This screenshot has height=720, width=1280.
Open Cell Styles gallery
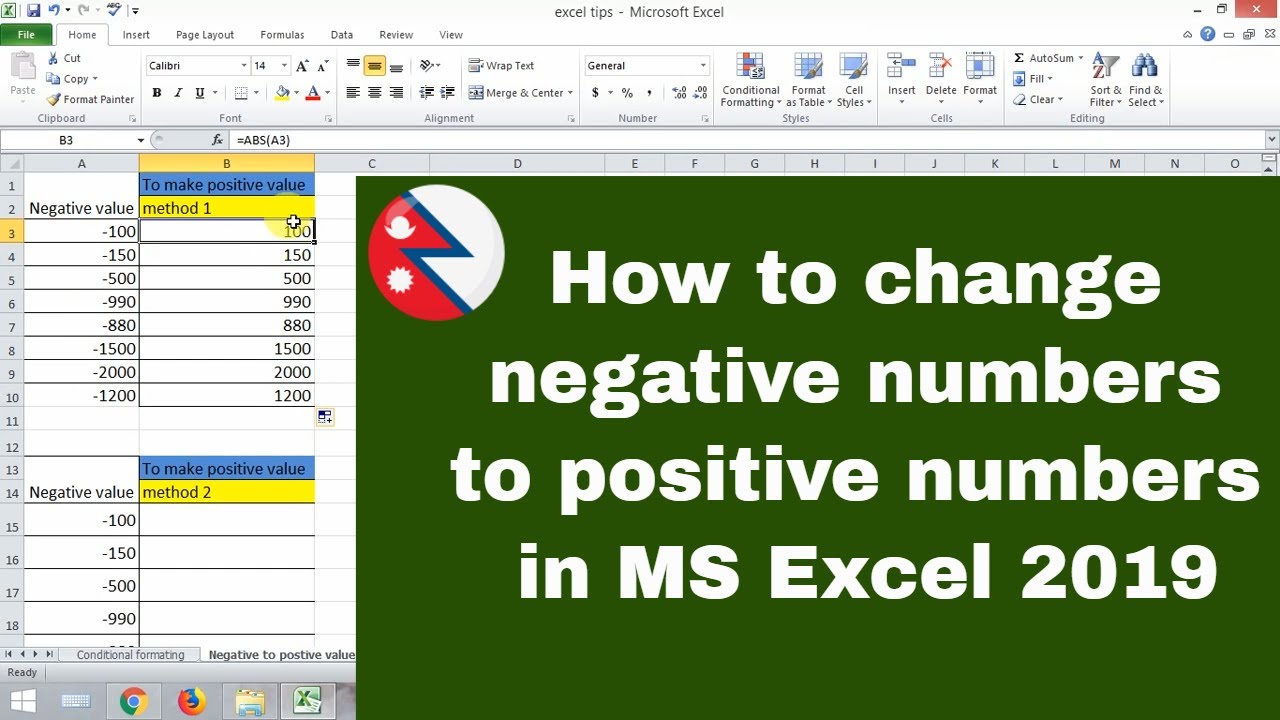(x=853, y=80)
